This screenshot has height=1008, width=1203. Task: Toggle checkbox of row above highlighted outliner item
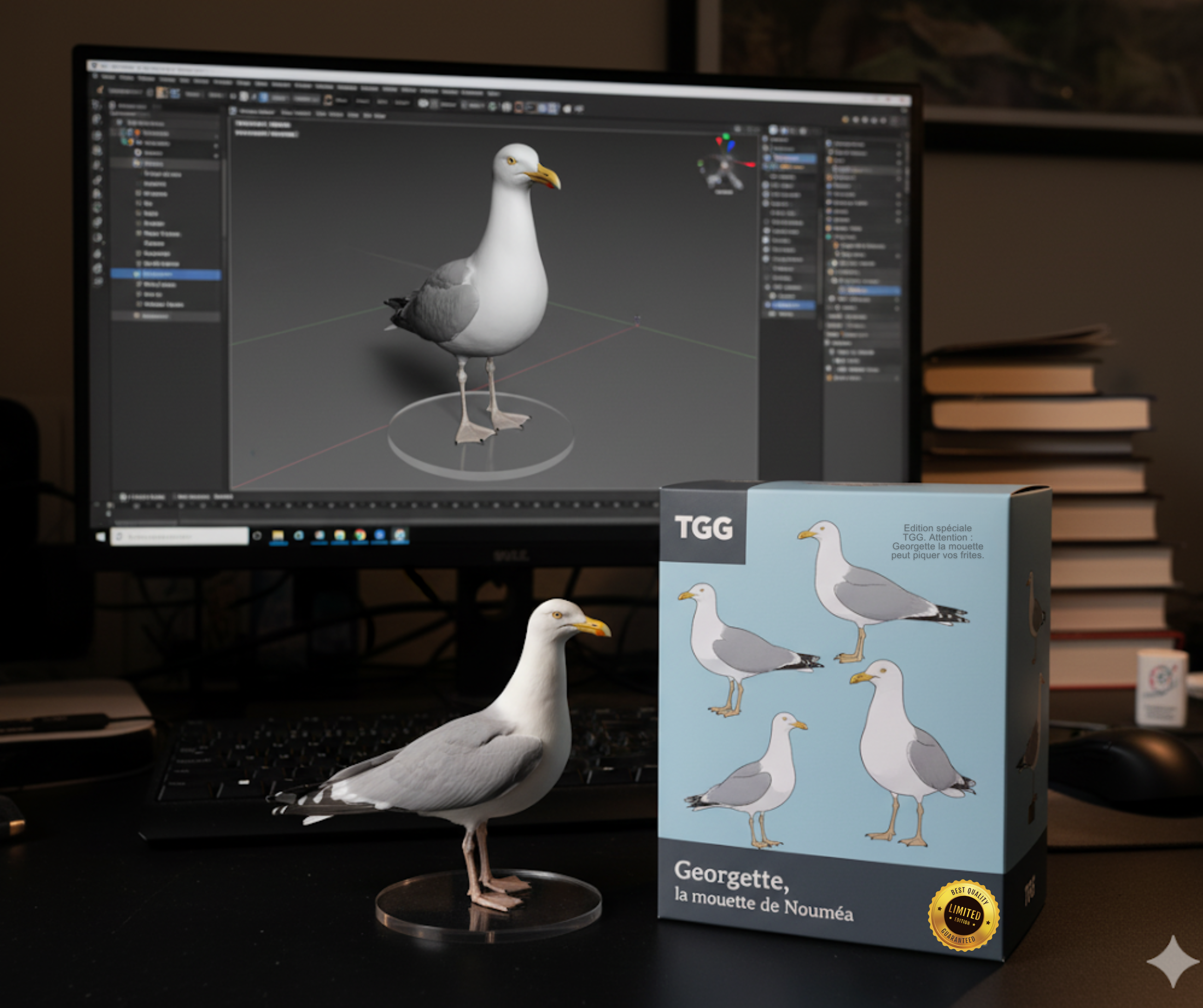(138, 263)
